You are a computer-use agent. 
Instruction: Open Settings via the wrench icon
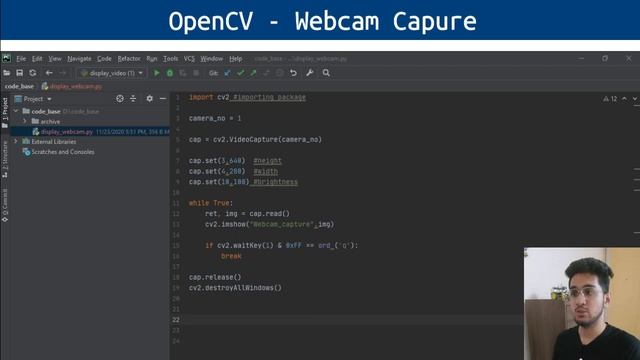pos(310,73)
